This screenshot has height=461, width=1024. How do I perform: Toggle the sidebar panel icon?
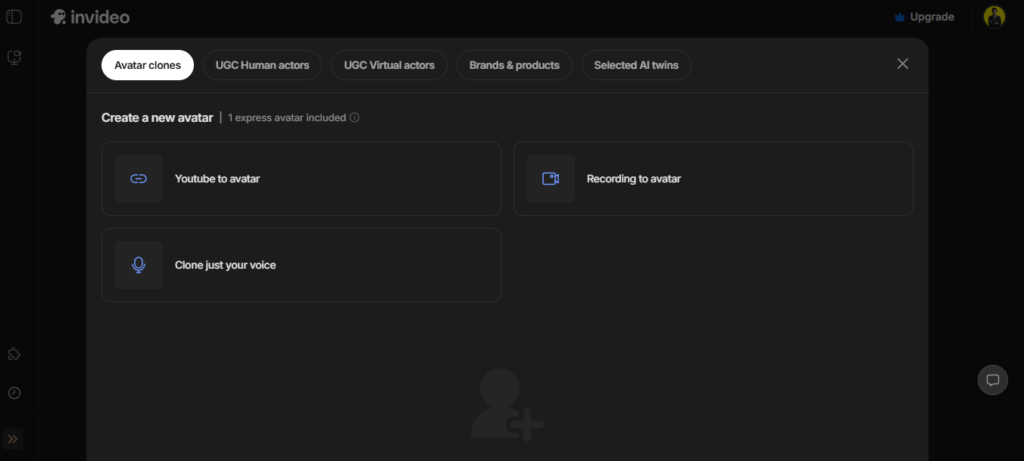(14, 17)
